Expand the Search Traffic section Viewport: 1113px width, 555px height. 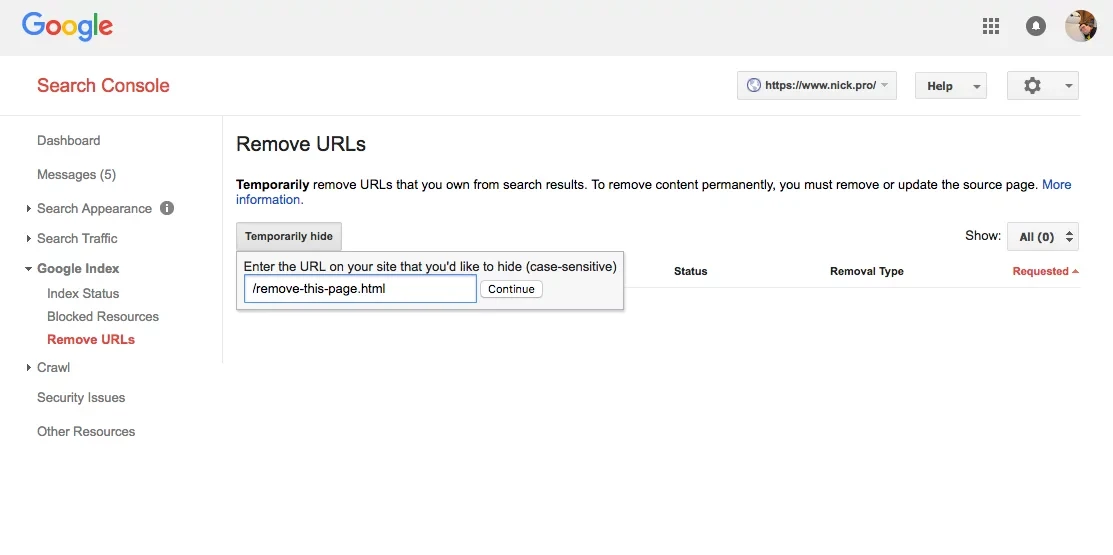coord(77,238)
